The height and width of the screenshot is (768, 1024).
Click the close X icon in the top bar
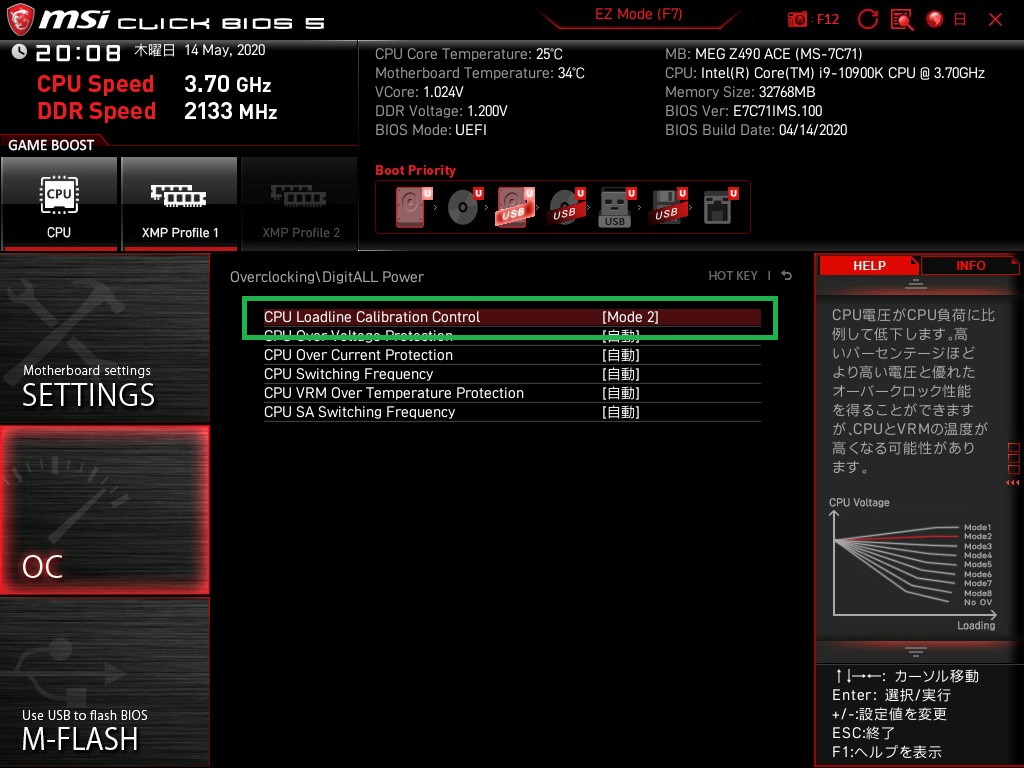(x=995, y=20)
